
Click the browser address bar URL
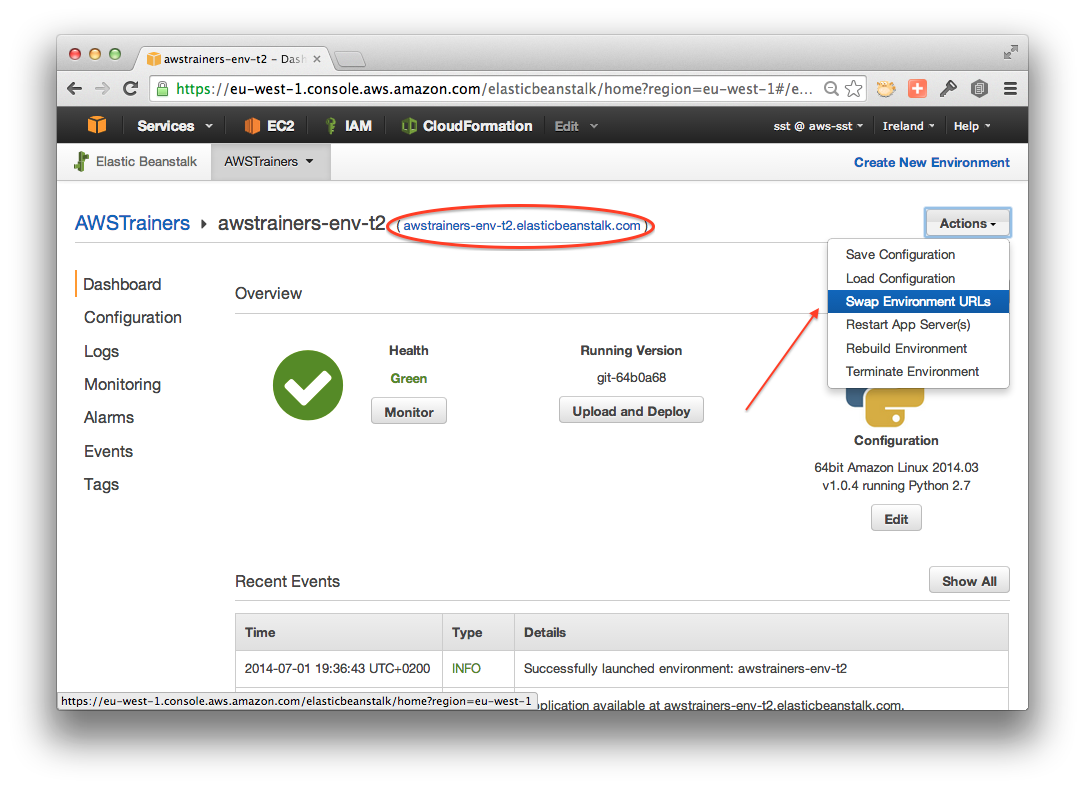pos(494,89)
